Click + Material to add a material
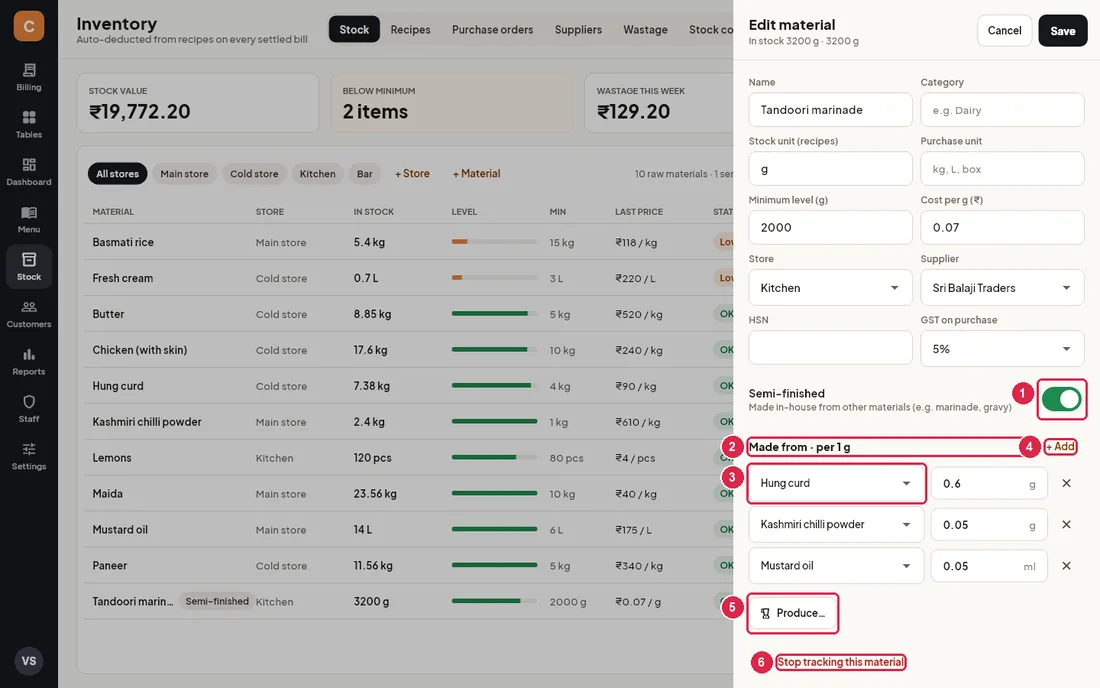 pos(476,174)
